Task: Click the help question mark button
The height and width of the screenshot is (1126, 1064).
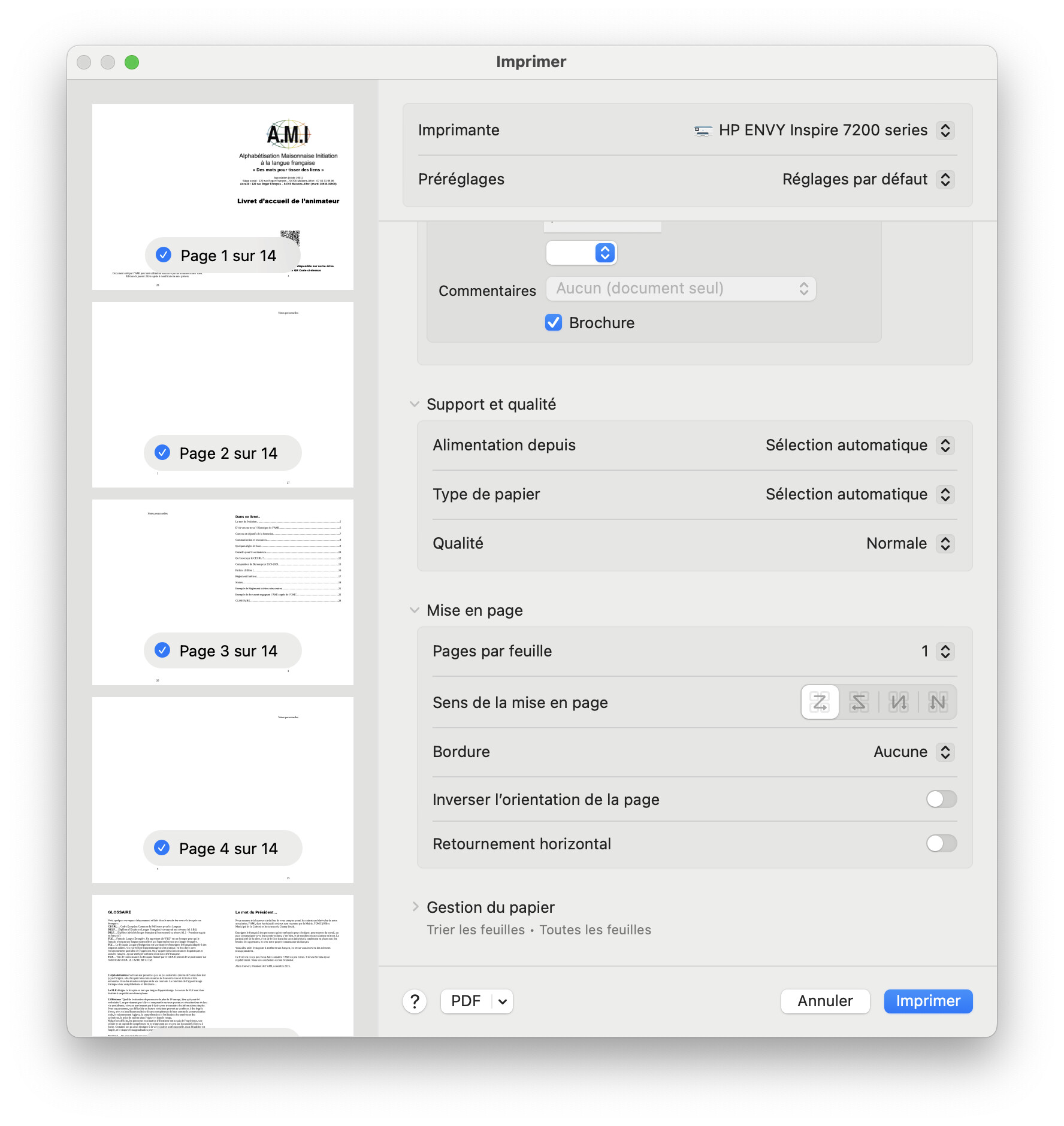Action: 415,1001
